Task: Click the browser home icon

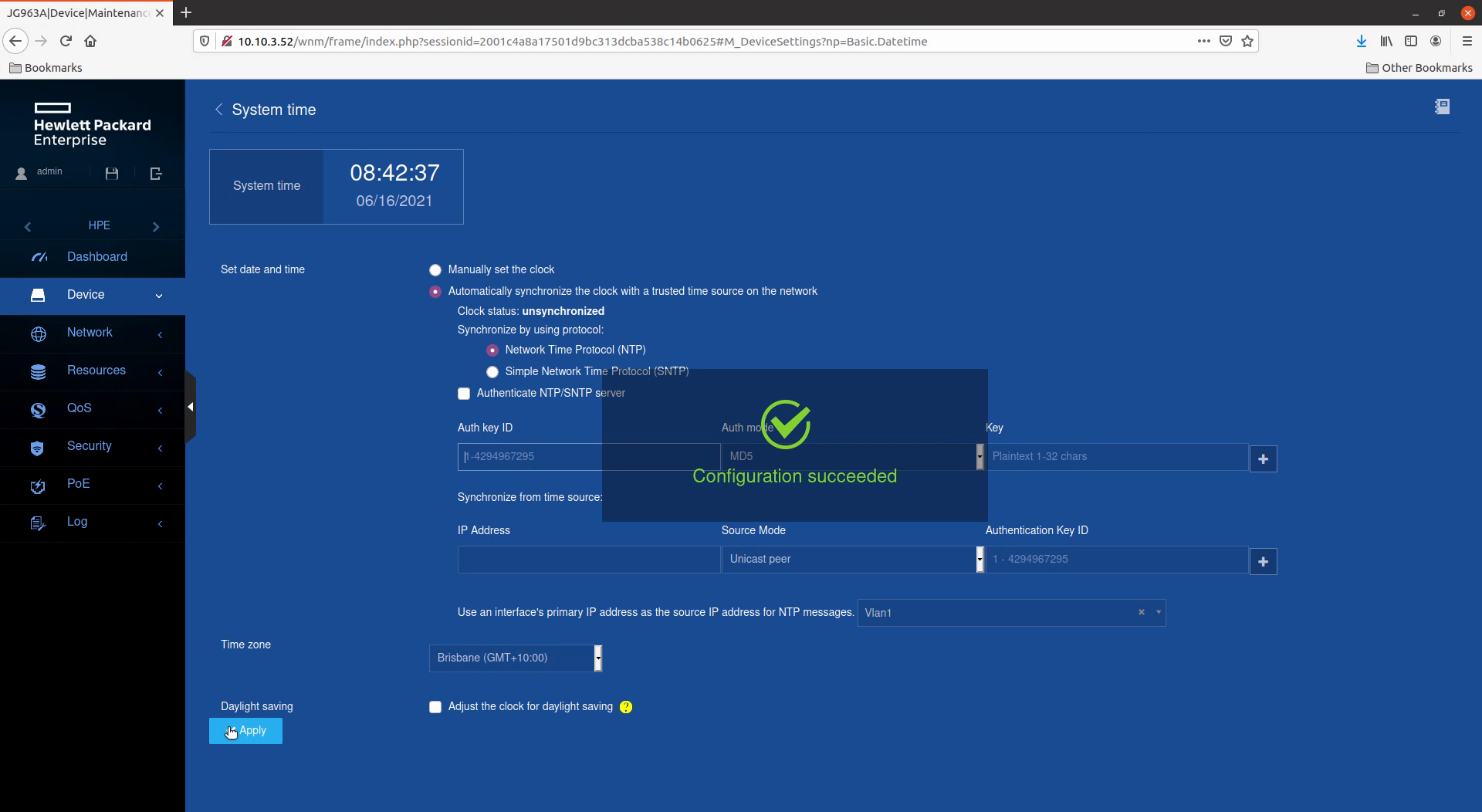Action: coord(90,41)
